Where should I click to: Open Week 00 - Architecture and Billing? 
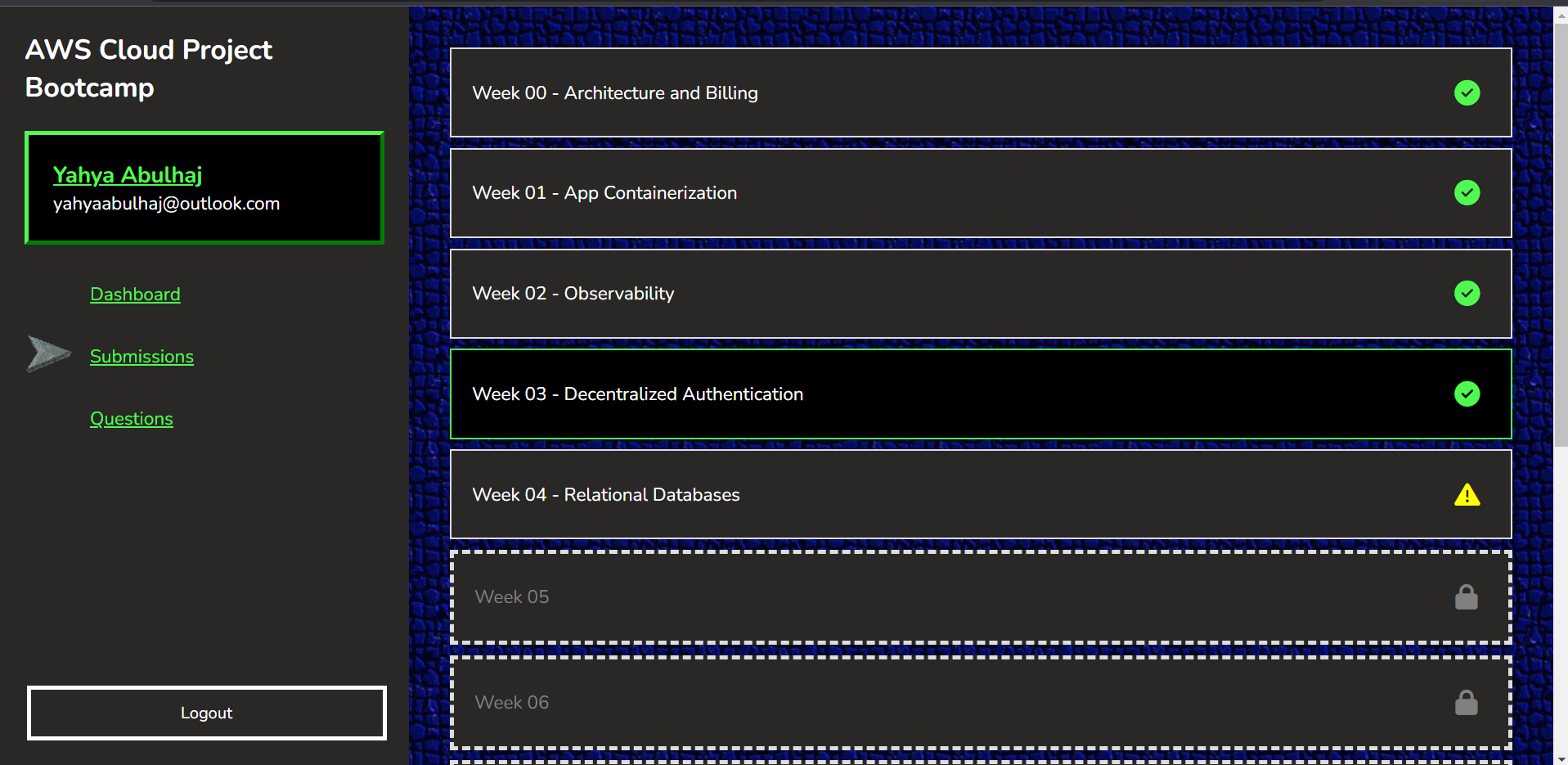coord(981,92)
